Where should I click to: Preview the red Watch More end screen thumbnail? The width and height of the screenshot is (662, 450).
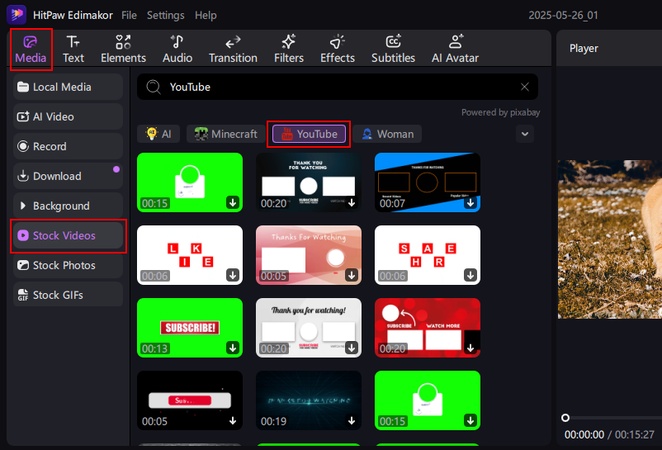(427, 328)
